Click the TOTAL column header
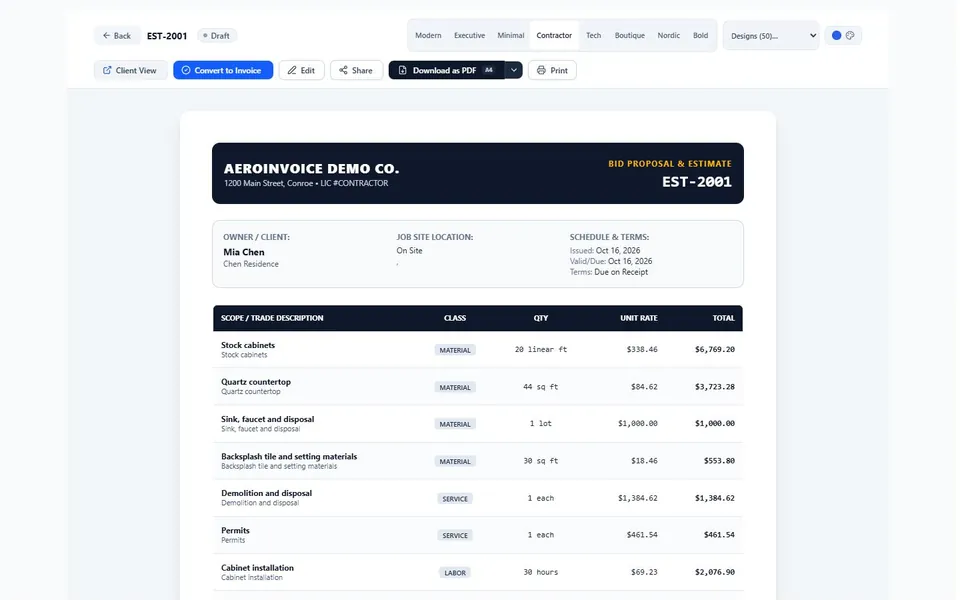Viewport: 960px width, 600px height. click(x=723, y=318)
